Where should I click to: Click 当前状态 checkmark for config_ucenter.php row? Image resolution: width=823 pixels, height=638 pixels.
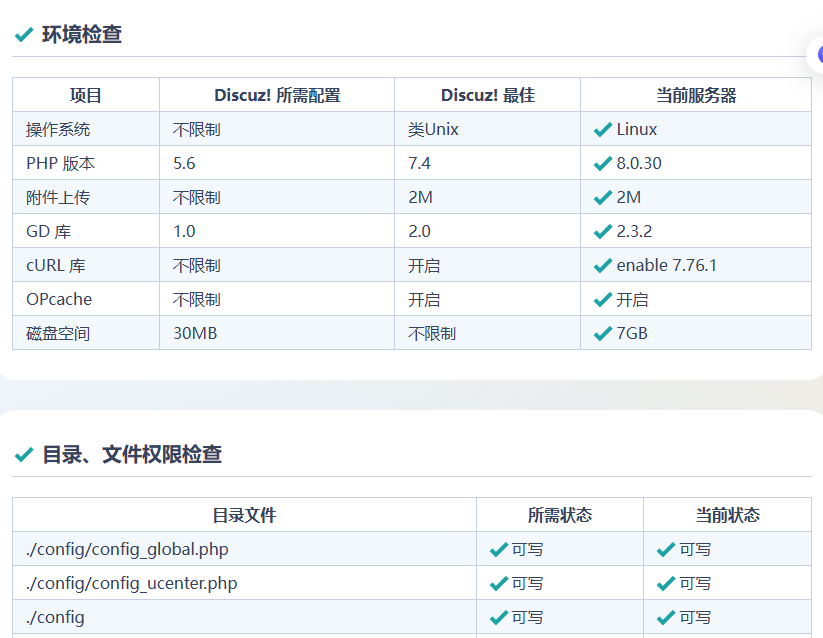pyautogui.click(x=666, y=583)
